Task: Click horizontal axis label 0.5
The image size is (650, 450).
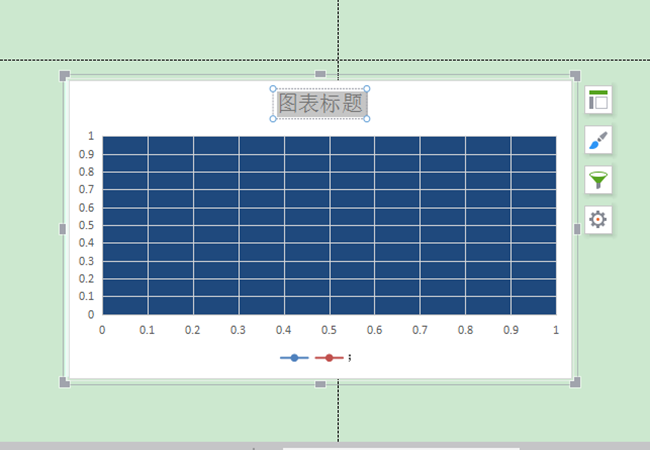Action: coord(329,330)
